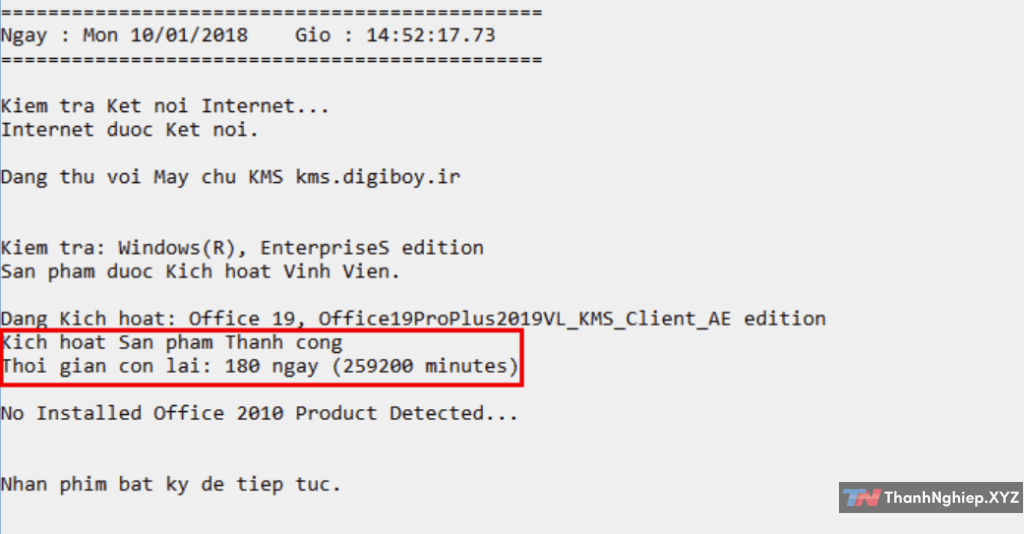Click the second equals-sign separator line

[x=271, y=60]
